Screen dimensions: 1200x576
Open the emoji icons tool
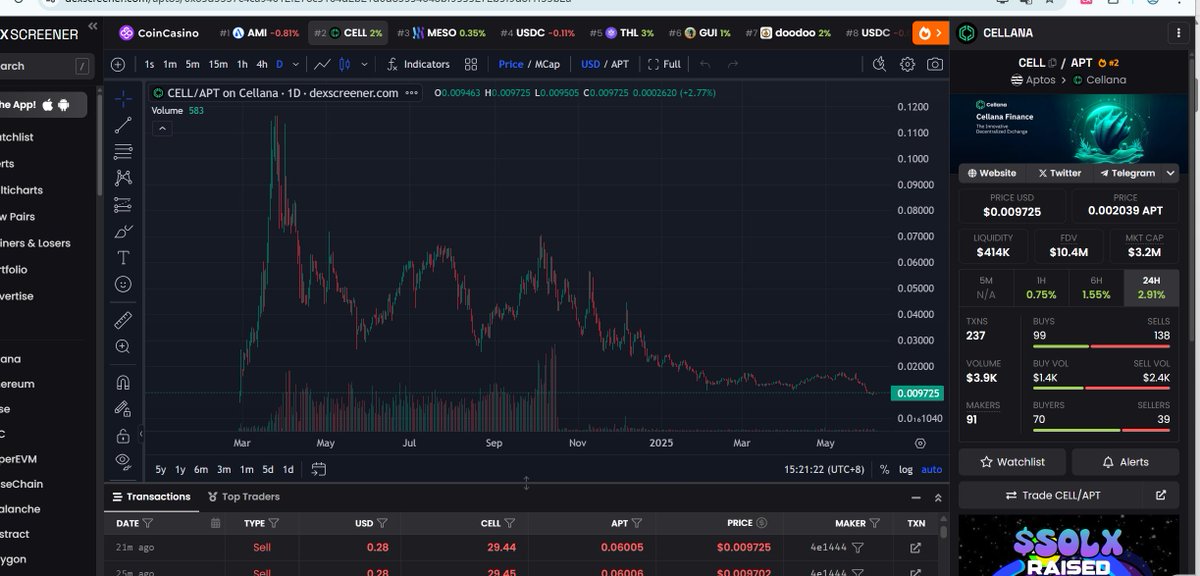(x=123, y=284)
